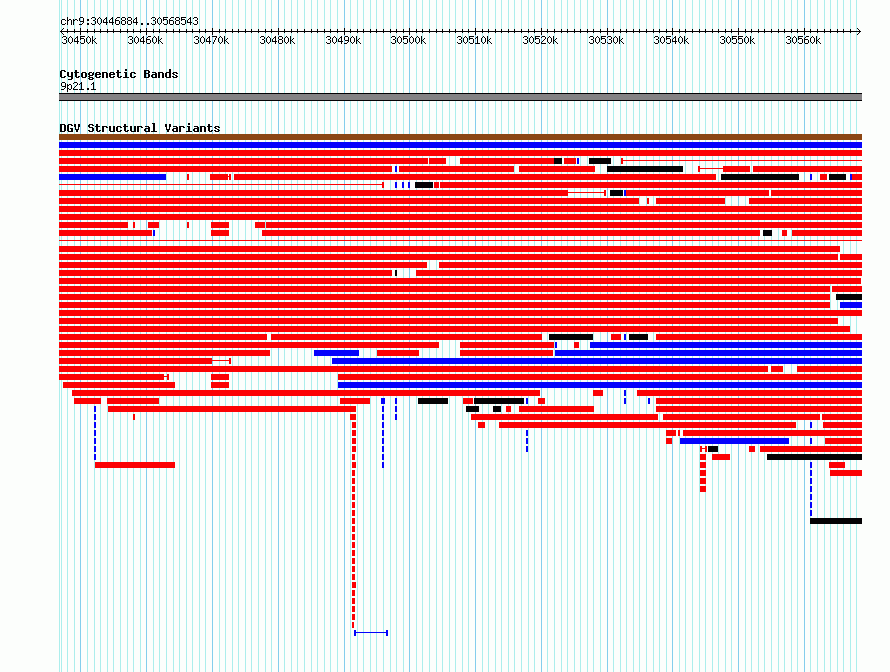Select the black variant bar spanning 30530k to 30541k
890x672 pixels.
(645, 169)
